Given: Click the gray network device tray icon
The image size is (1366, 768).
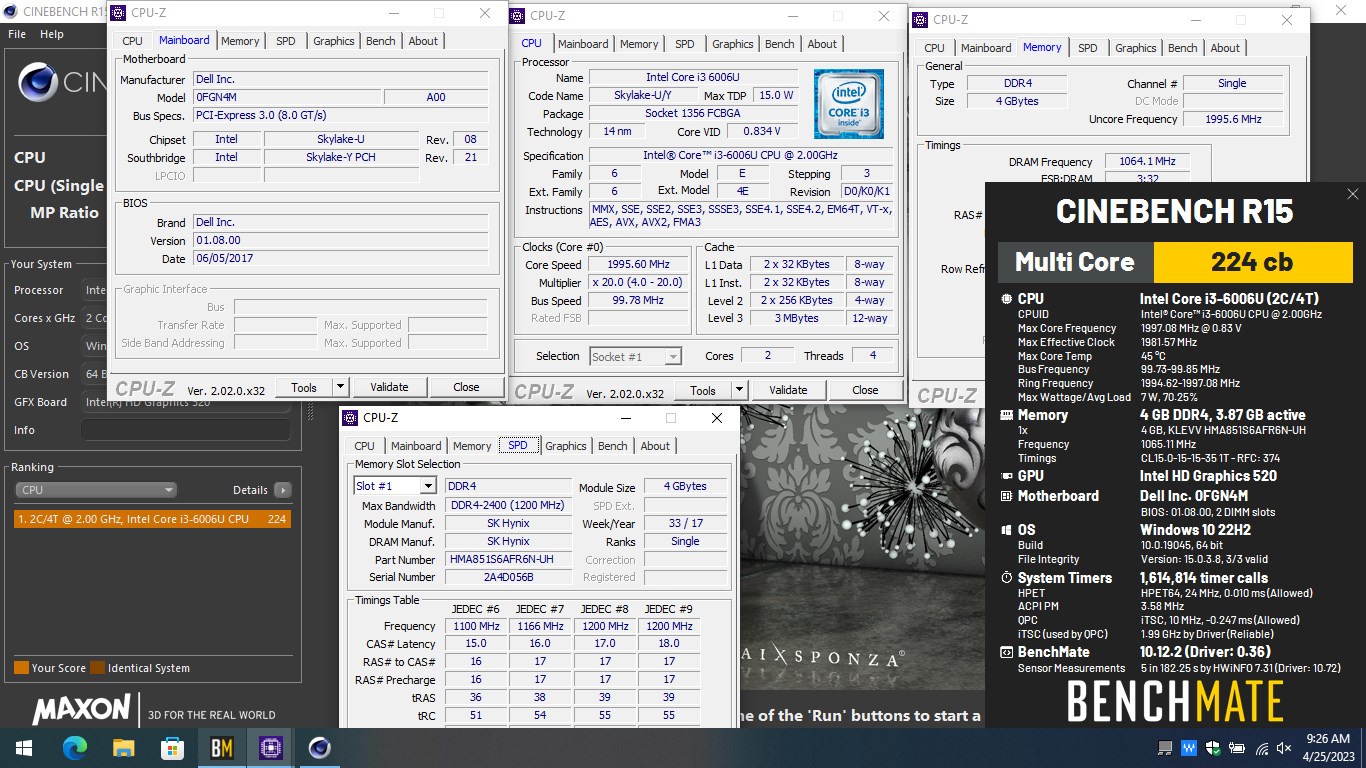Looking at the screenshot, I should pos(1165,748).
